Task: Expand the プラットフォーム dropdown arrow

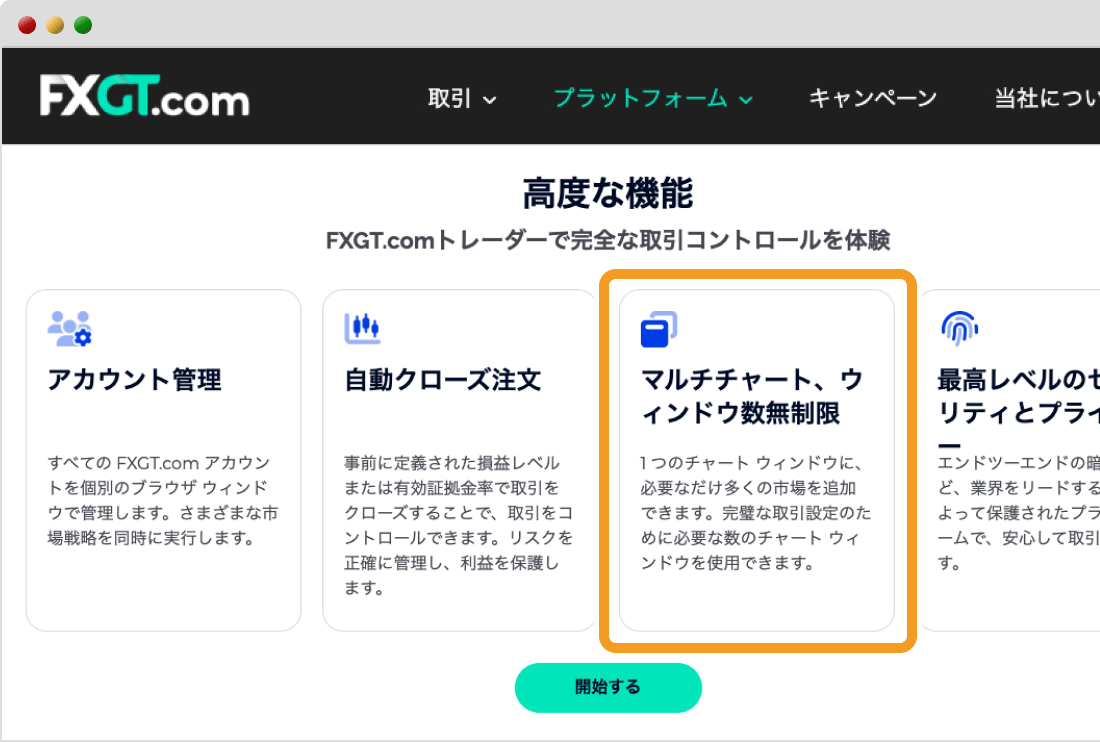Action: pyautogui.click(x=745, y=100)
